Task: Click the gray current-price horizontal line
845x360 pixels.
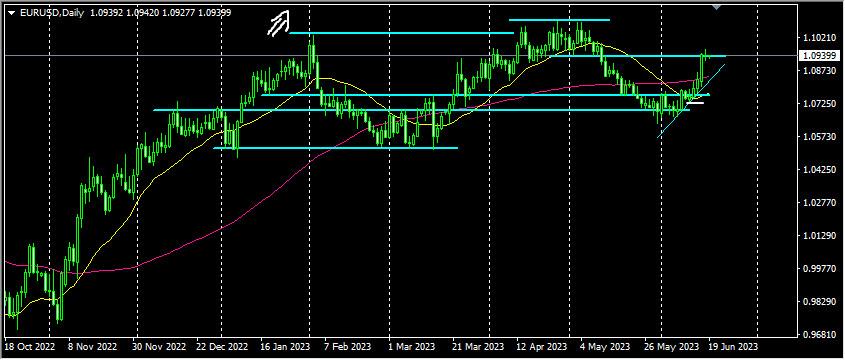Action: (399, 55)
